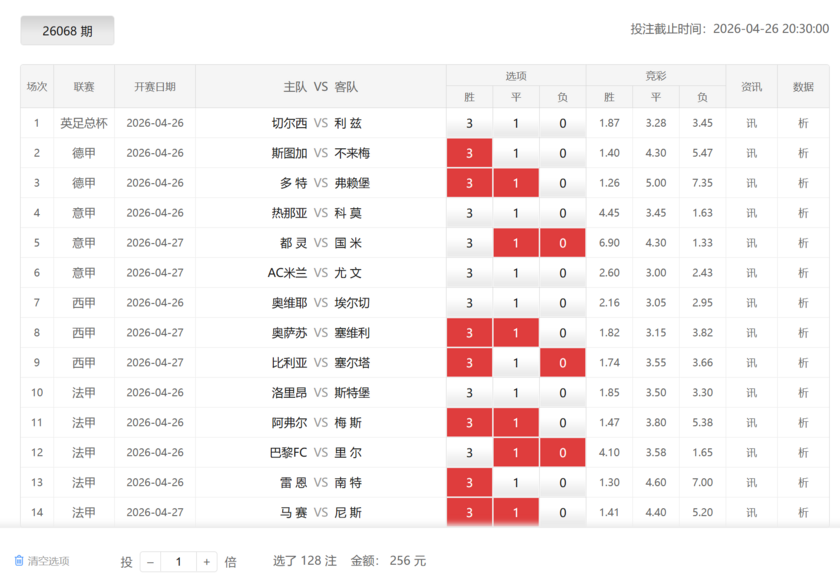840x577 pixels.
Task: Select 平 for 奥维耶 vs 埃尔切
Action: [x=516, y=302]
